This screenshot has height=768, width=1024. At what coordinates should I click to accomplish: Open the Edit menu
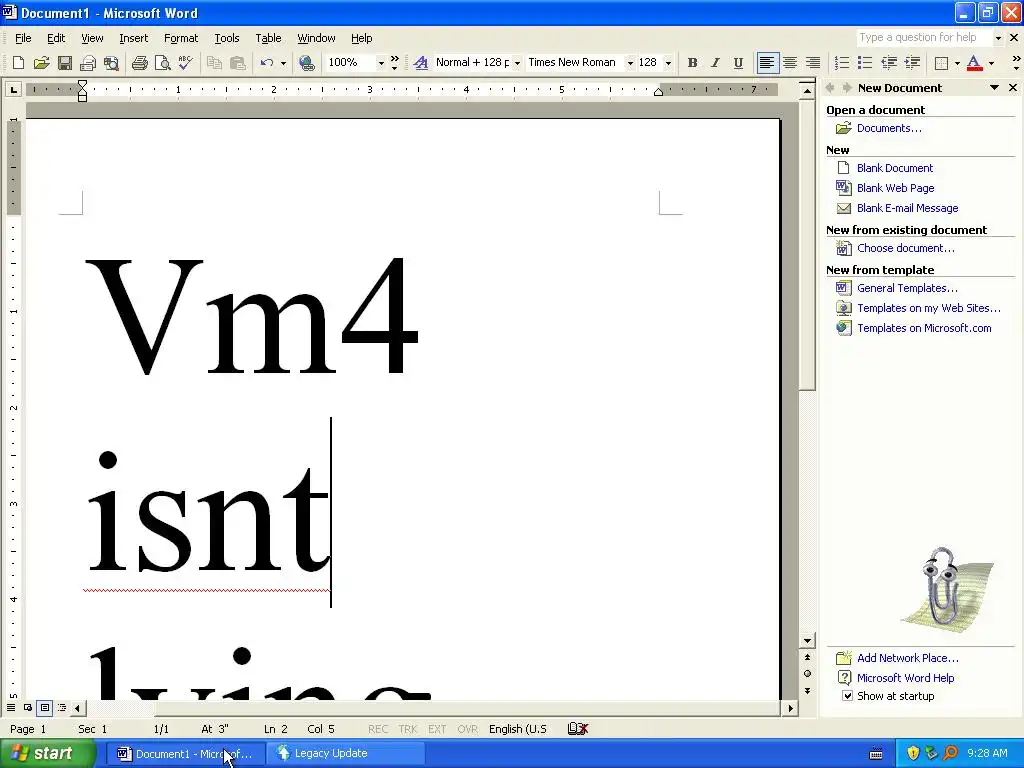pyautogui.click(x=56, y=38)
